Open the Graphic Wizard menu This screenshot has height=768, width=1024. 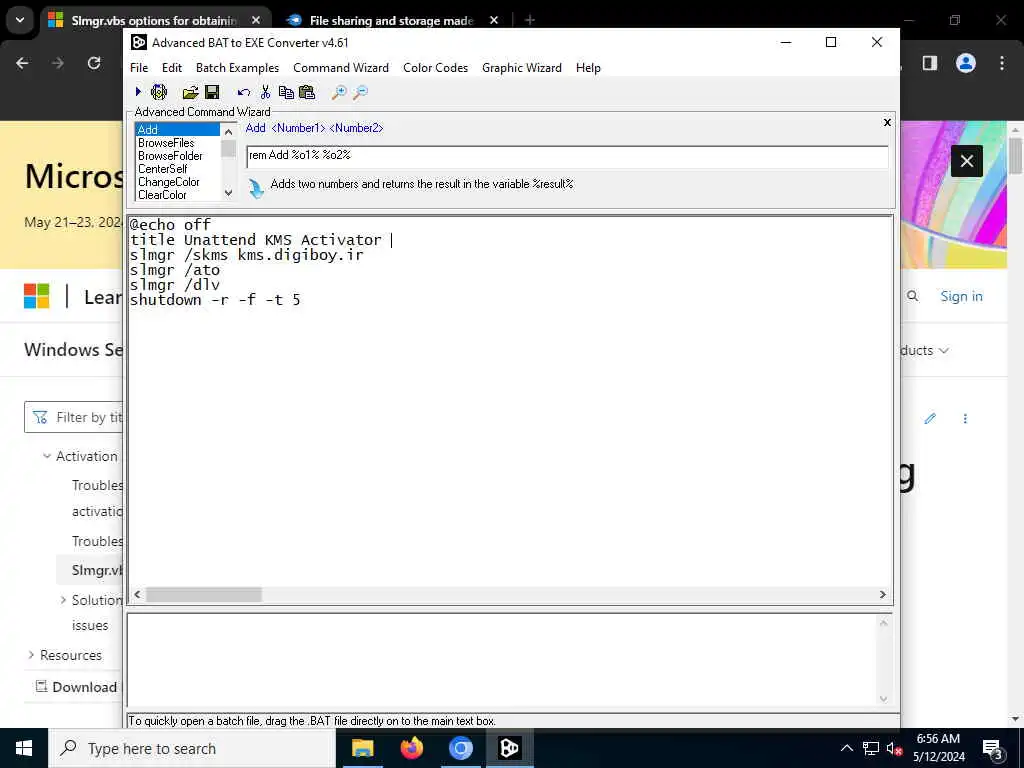(522, 68)
